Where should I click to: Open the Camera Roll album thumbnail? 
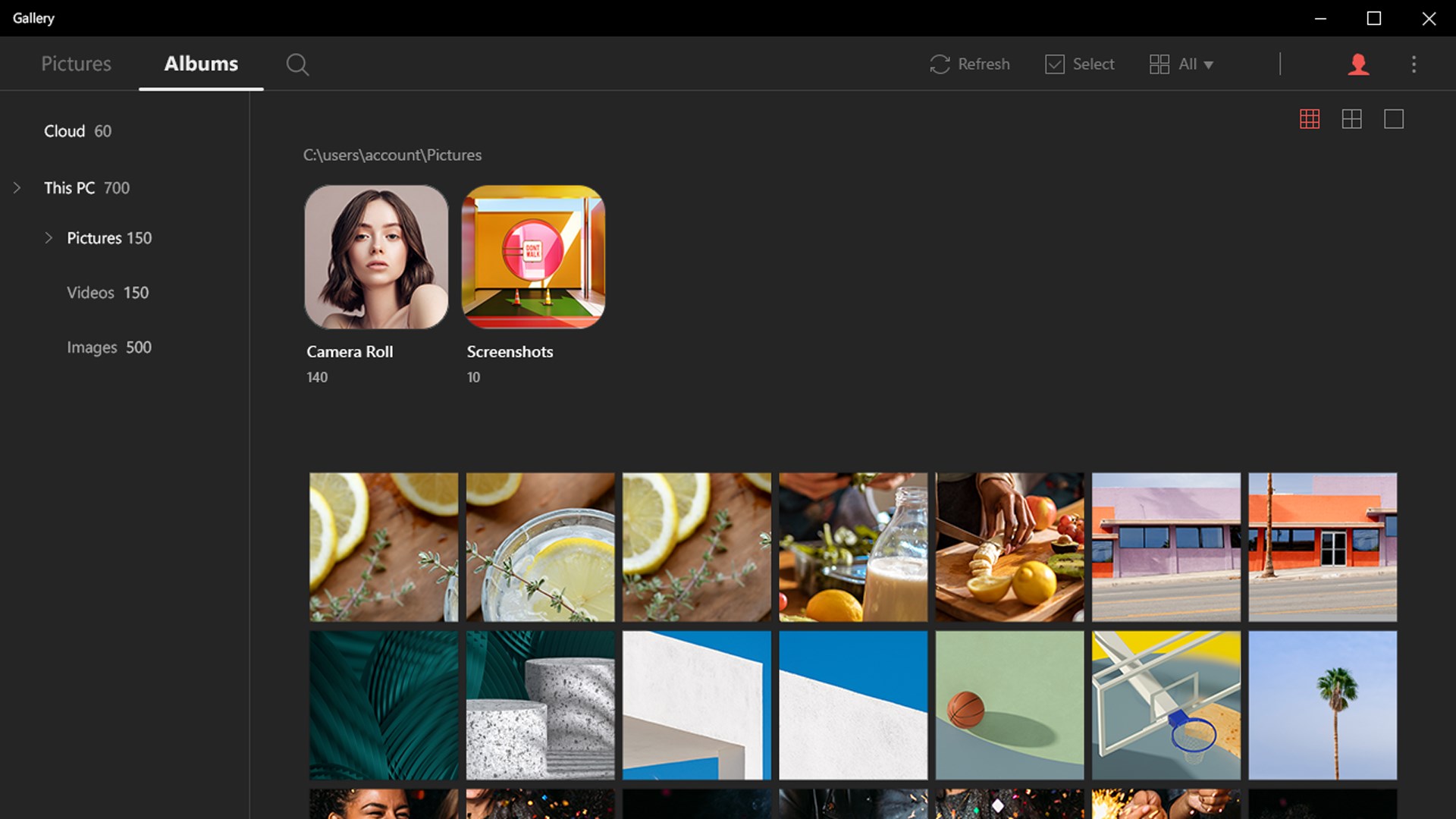pos(376,257)
